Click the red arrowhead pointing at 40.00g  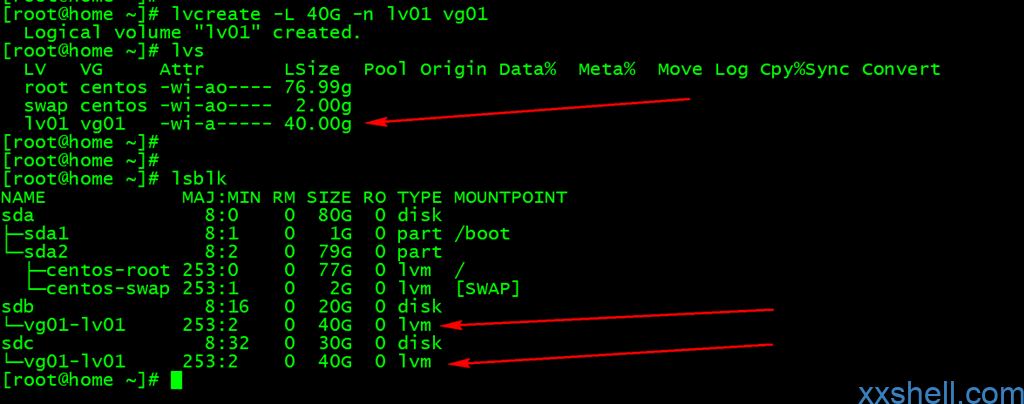(x=376, y=121)
